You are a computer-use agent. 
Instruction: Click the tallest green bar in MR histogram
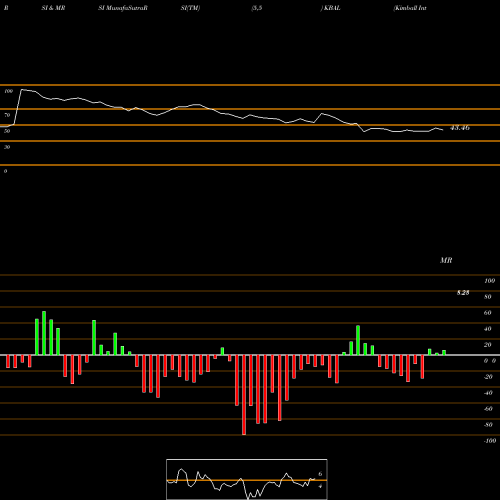[x=44, y=333]
